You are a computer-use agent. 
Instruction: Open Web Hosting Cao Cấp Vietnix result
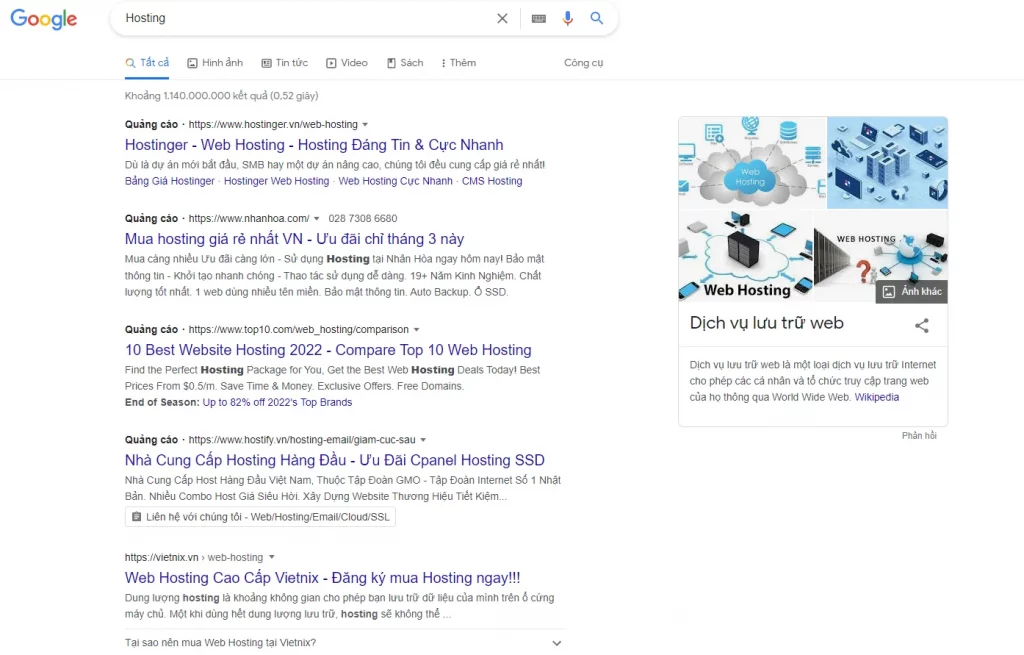323,577
